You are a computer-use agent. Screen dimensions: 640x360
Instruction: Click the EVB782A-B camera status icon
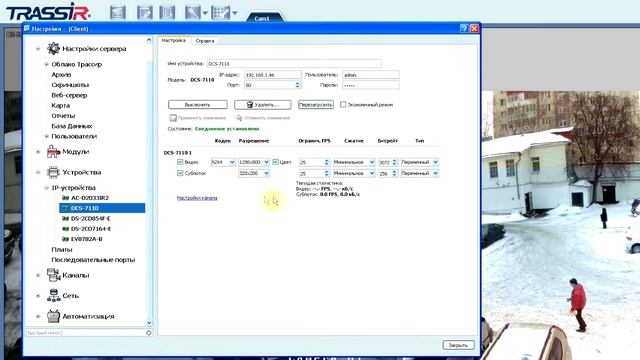coord(65,239)
